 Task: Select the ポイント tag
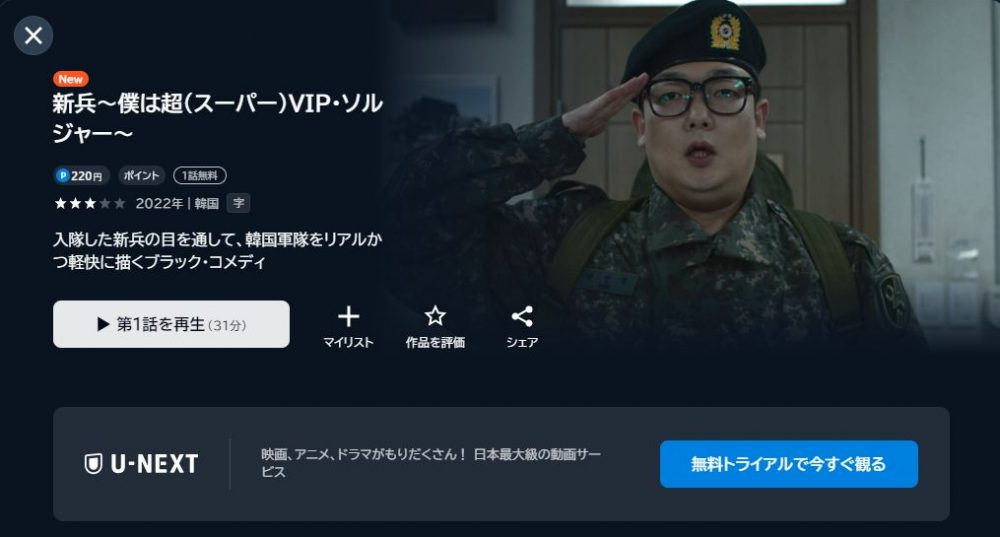coord(141,175)
